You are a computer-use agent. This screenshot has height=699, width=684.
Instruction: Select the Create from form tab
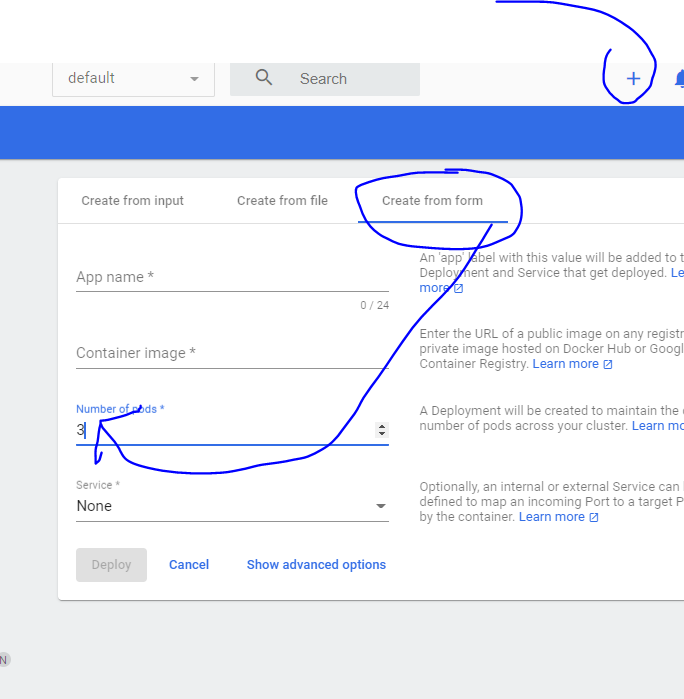(433, 201)
